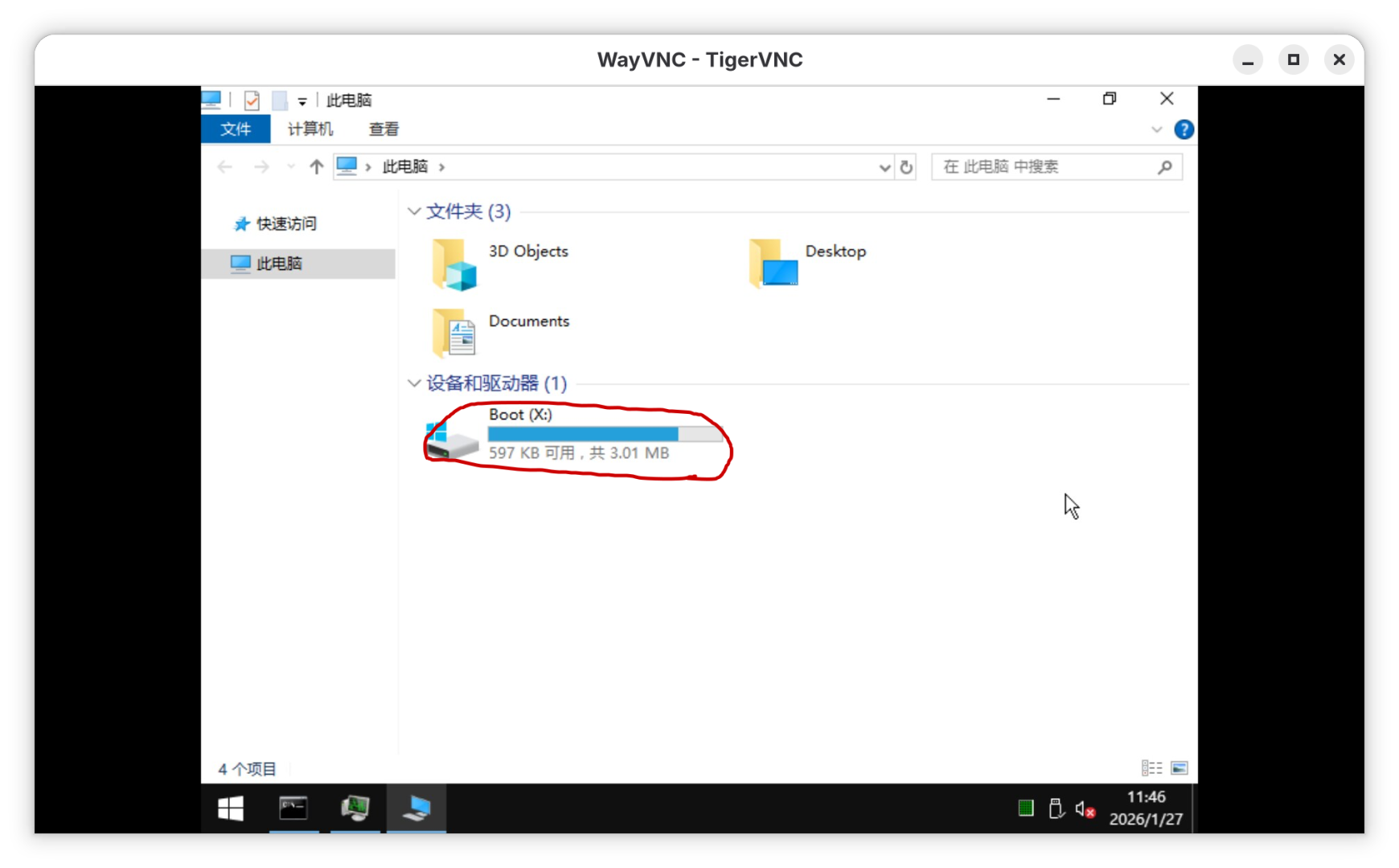Open the address bar history dropdown
Screen dimensions: 1399x868
(884, 167)
